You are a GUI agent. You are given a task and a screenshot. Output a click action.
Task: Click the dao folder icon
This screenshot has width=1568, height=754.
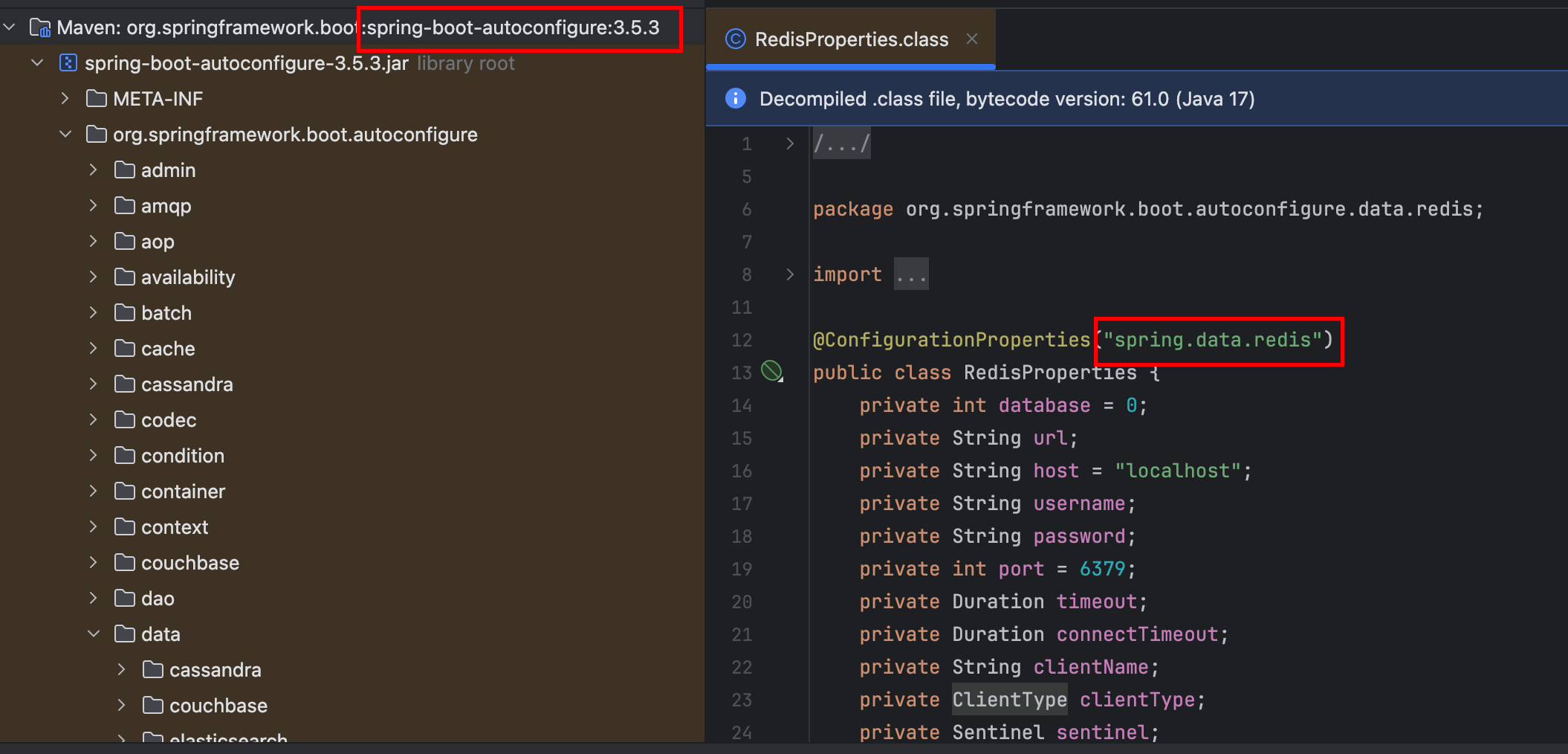124,598
